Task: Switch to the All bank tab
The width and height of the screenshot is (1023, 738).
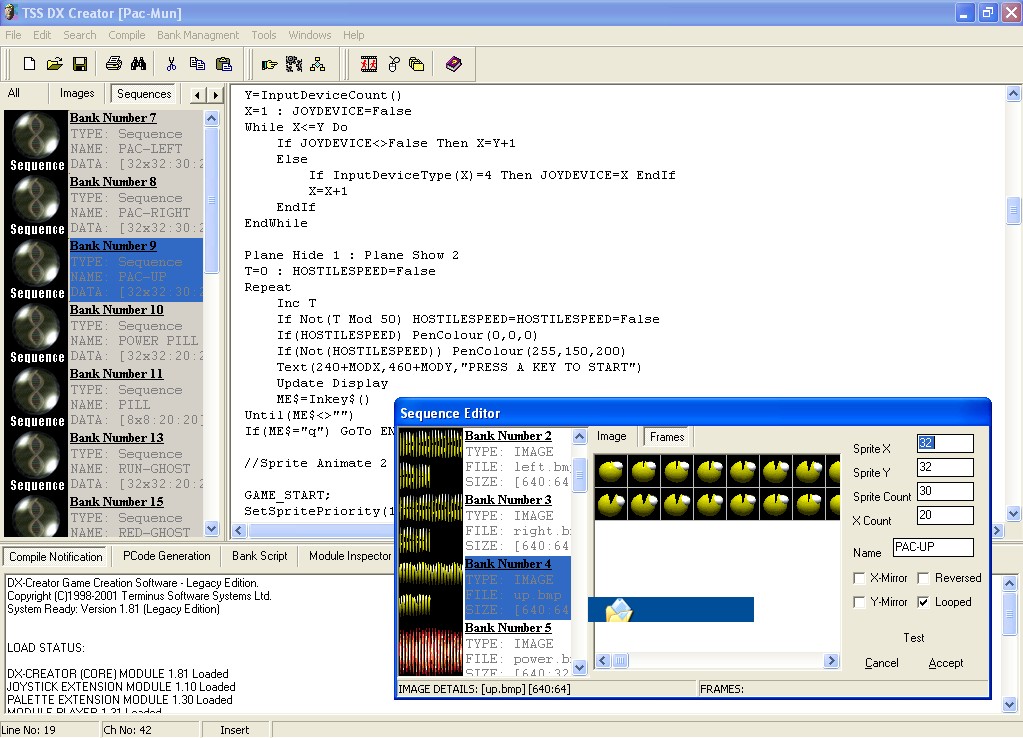Action: pos(14,93)
